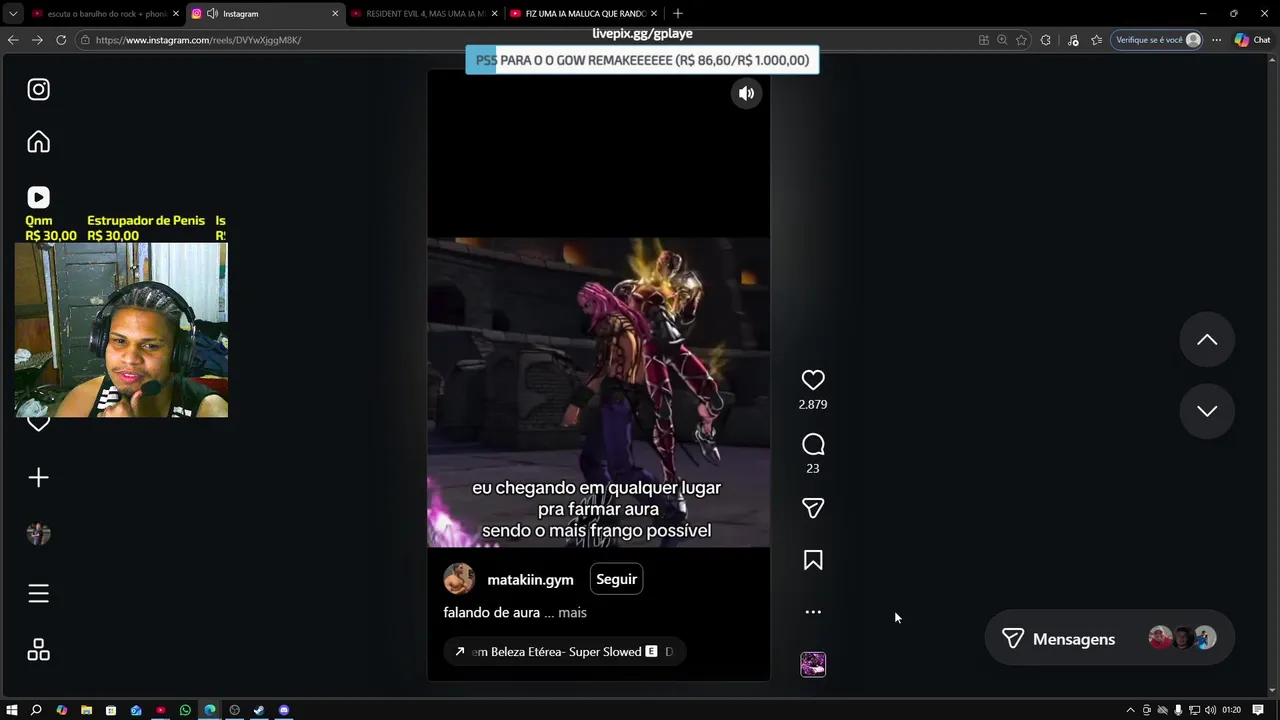Open microphone status tray icon
Image resolution: width=1280 pixels, height=720 pixels.
coord(1178,710)
